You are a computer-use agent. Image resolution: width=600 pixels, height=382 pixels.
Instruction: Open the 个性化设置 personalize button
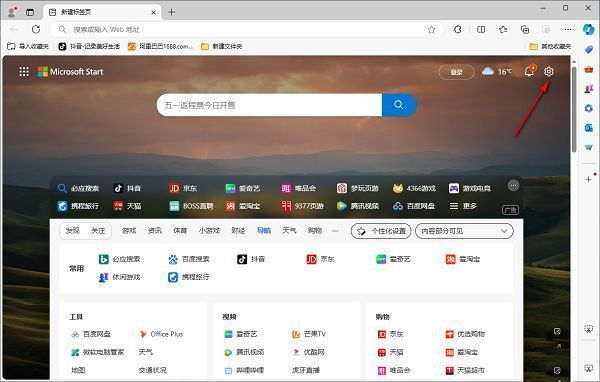point(381,231)
